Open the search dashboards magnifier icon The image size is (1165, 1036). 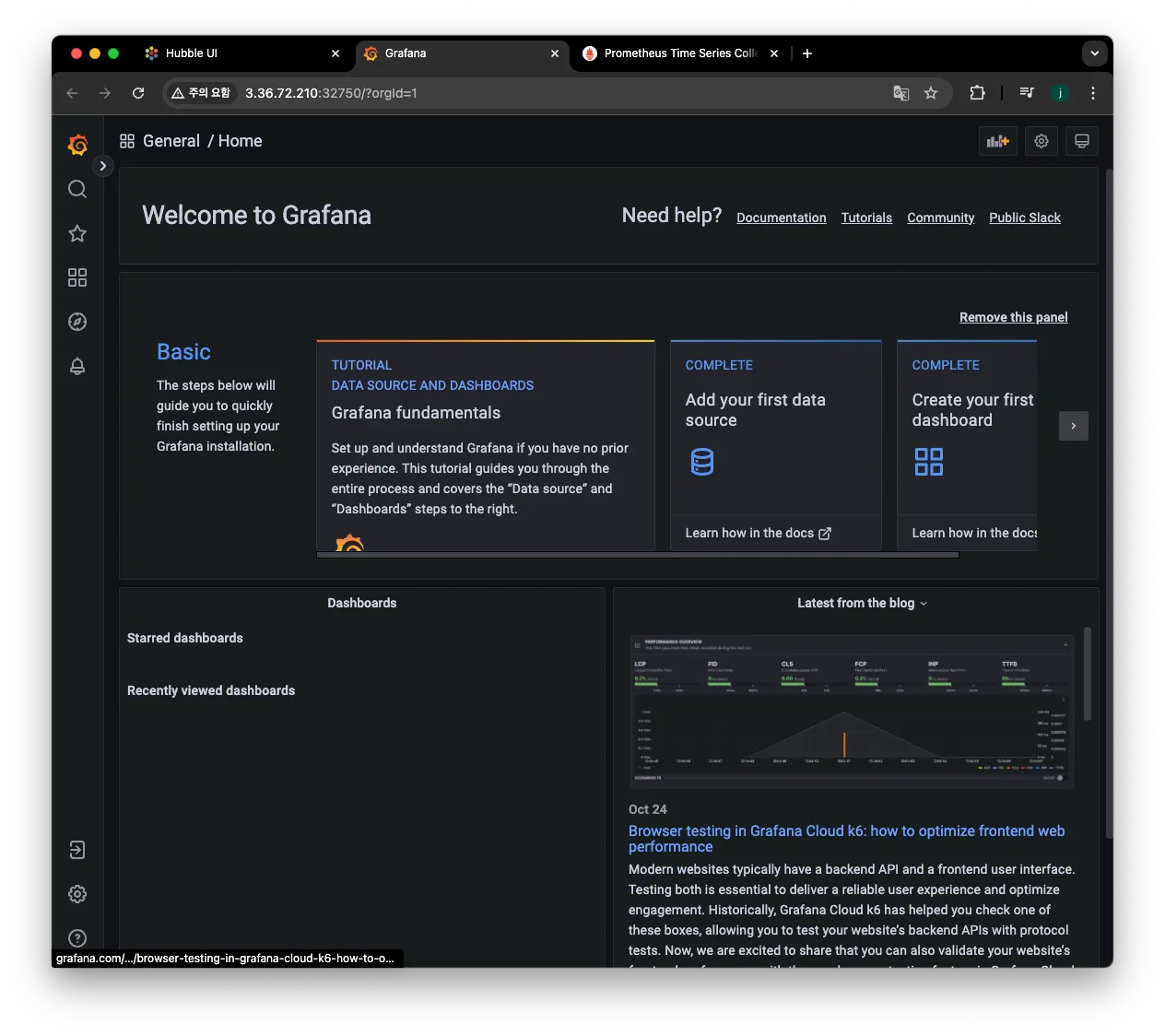(77, 189)
